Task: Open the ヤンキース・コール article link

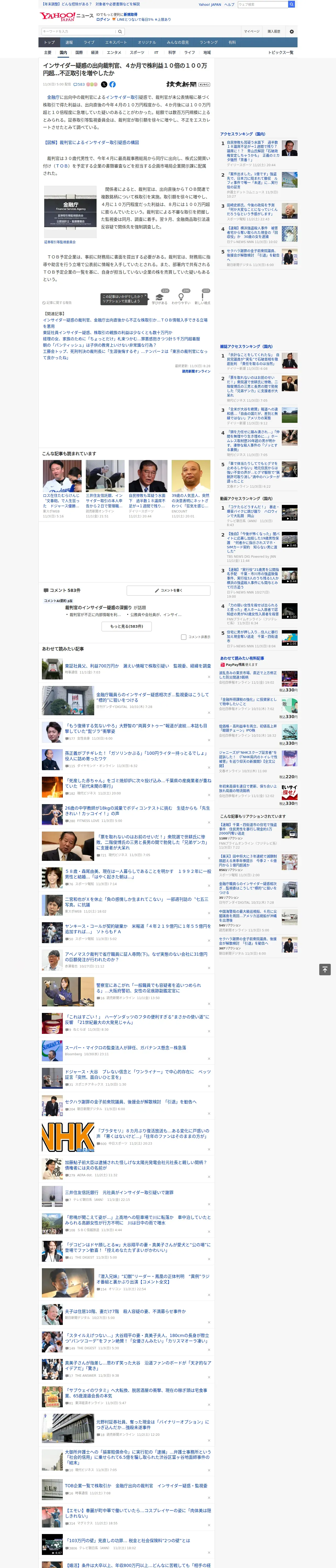Action: [x=138, y=929]
